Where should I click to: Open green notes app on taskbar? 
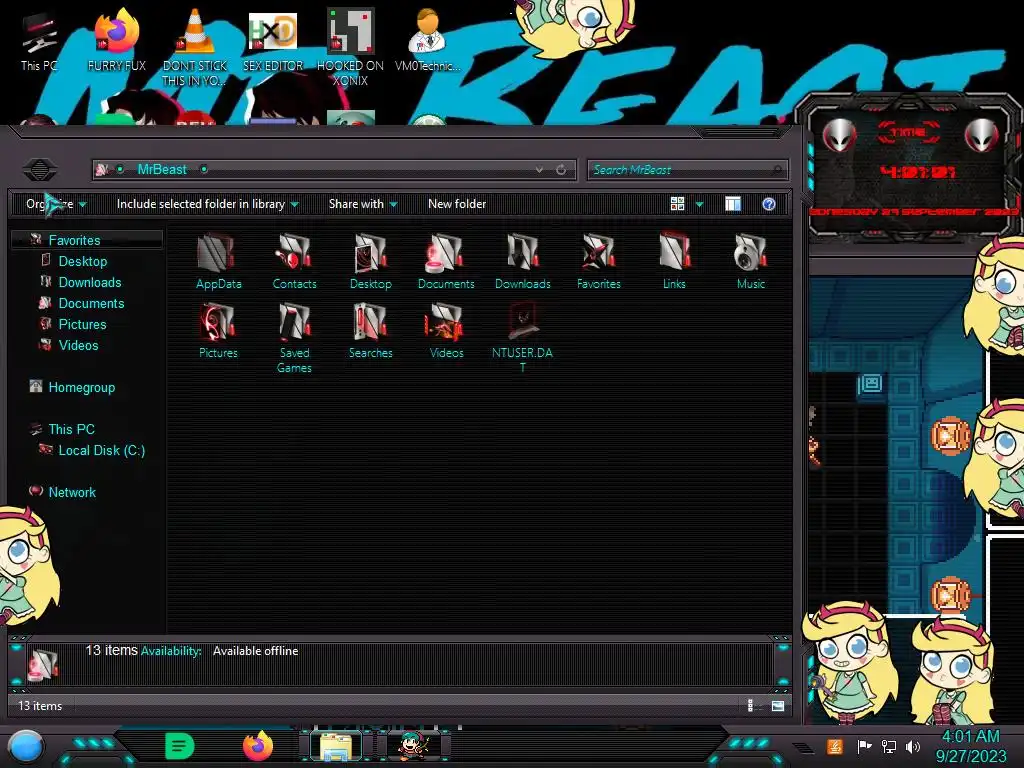(x=180, y=746)
